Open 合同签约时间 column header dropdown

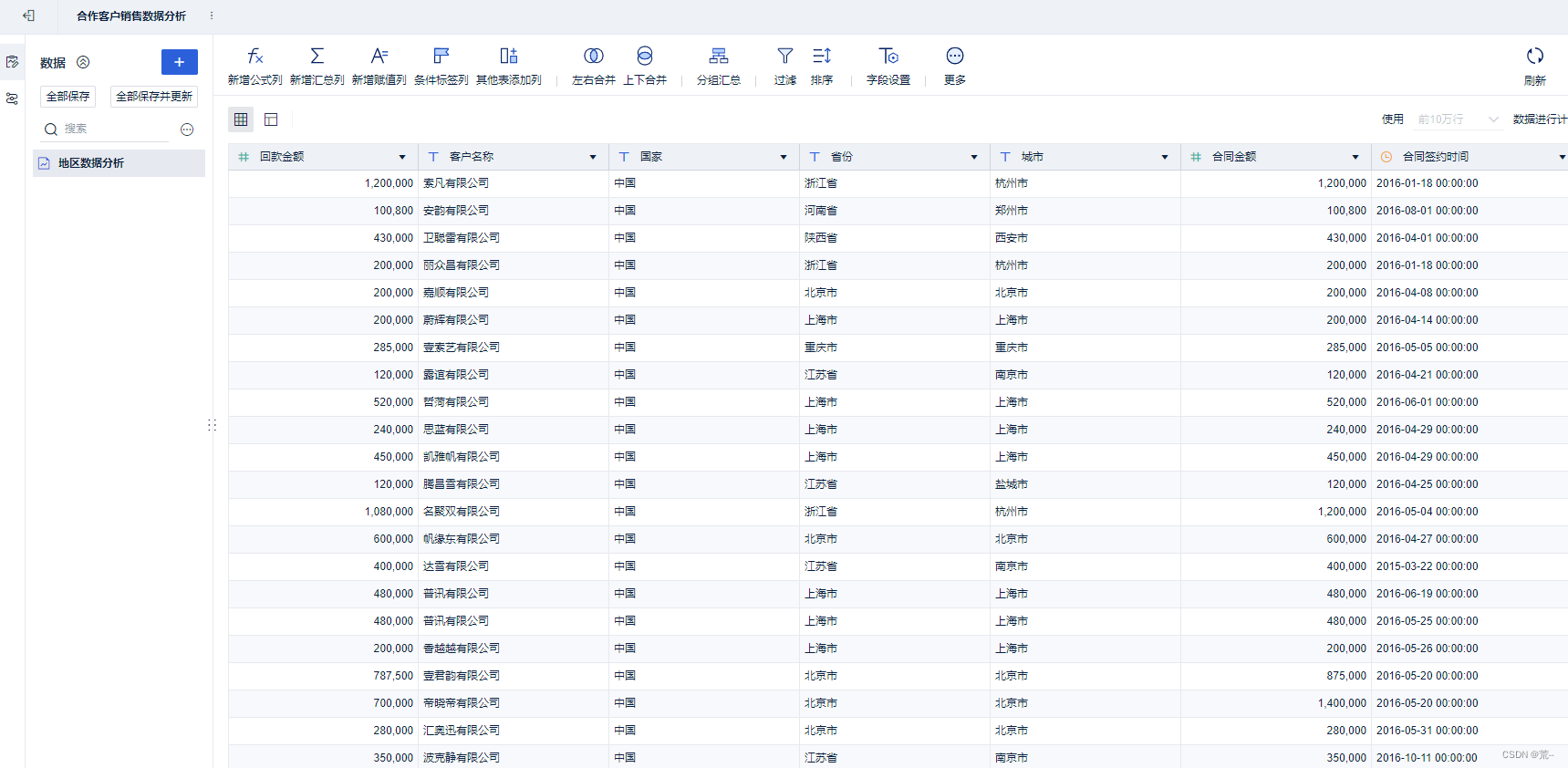pos(1562,157)
